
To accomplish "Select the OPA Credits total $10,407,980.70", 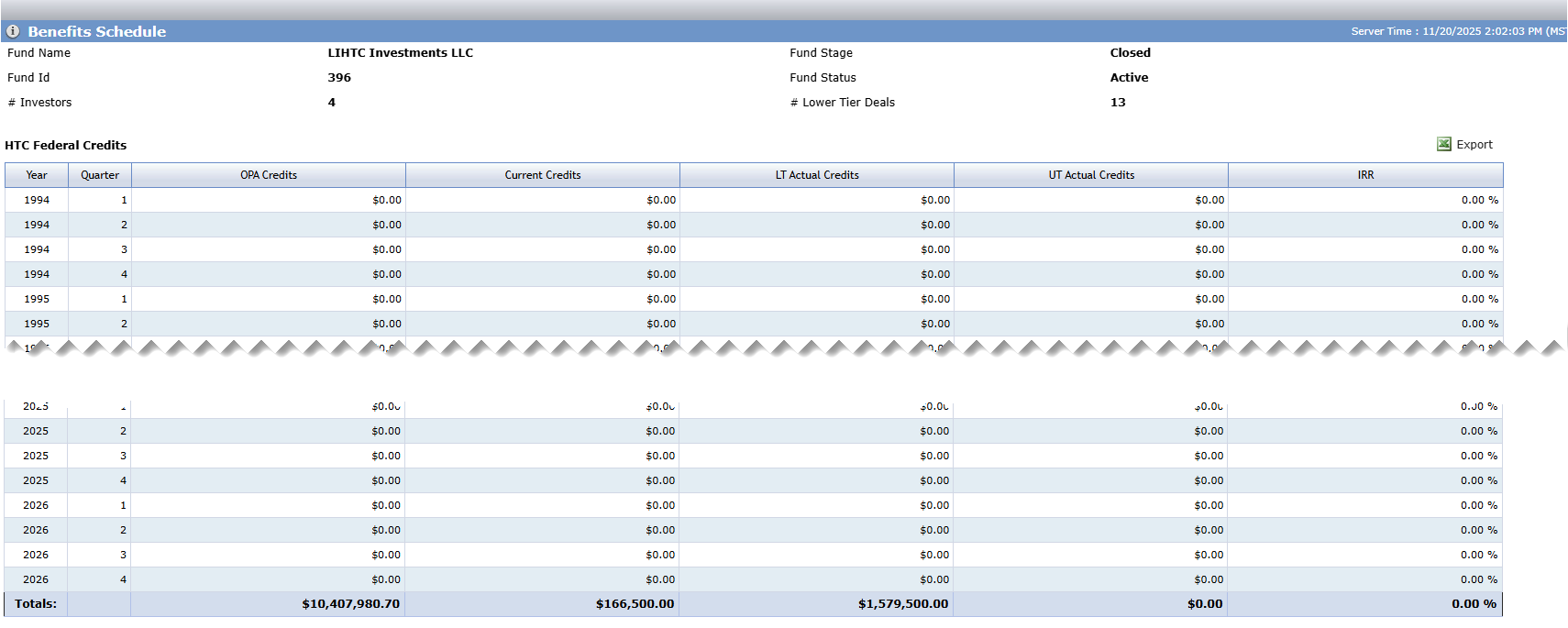I will [x=350, y=604].
